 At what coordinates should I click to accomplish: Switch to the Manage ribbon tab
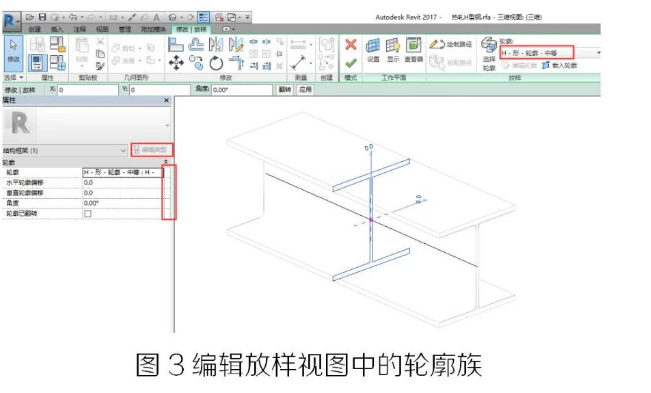pyautogui.click(x=125, y=29)
